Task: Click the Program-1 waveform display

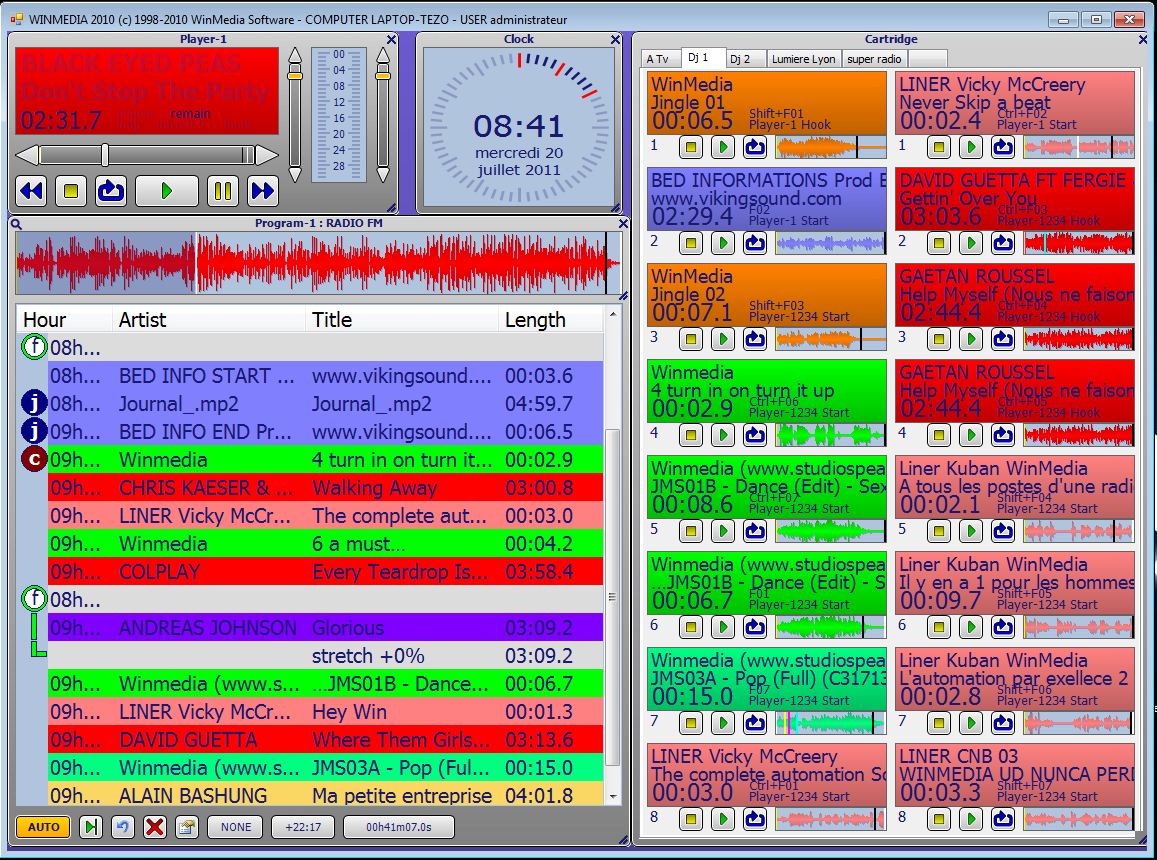Action: pos(317,262)
